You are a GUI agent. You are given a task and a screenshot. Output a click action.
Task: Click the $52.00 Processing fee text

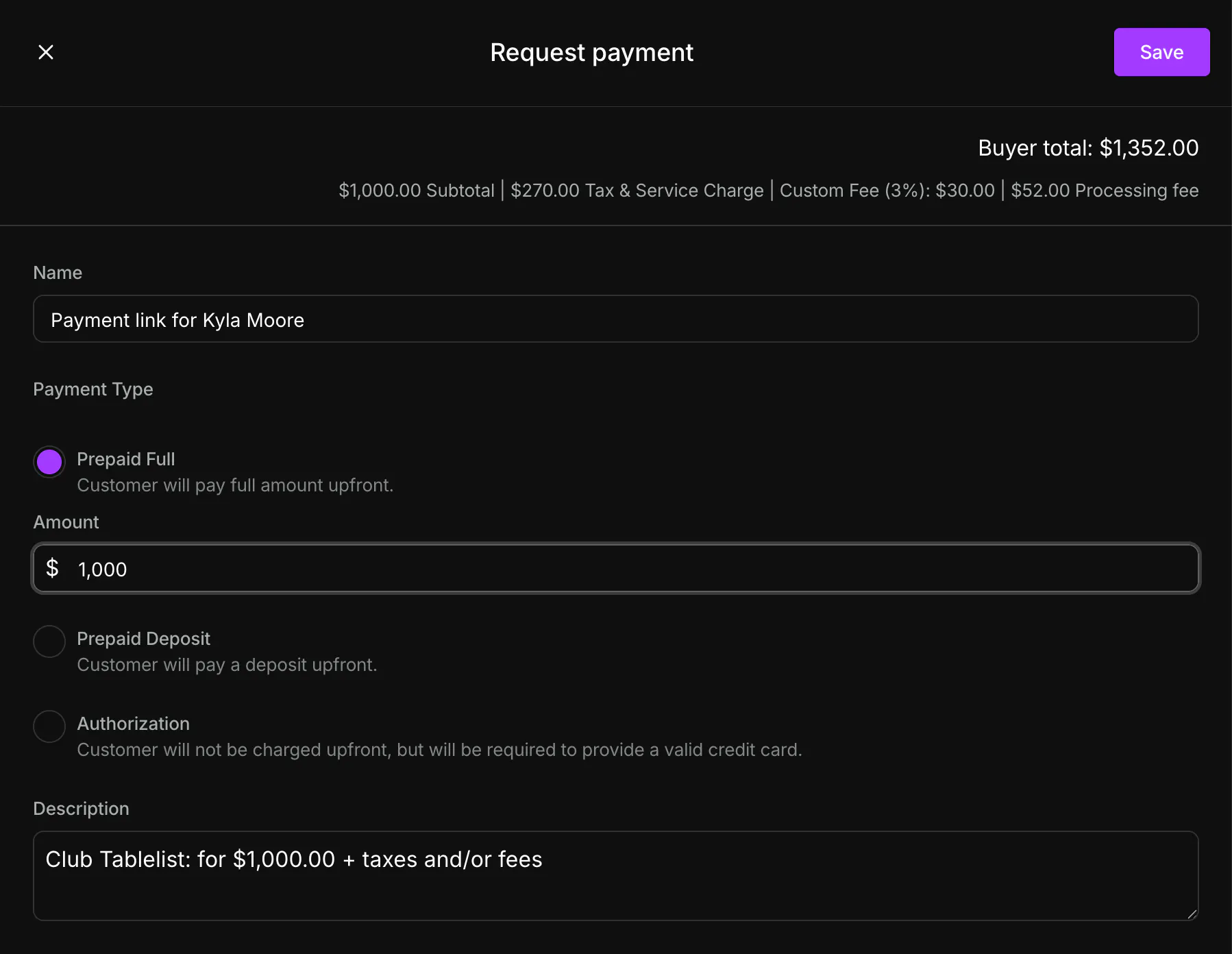click(1105, 191)
